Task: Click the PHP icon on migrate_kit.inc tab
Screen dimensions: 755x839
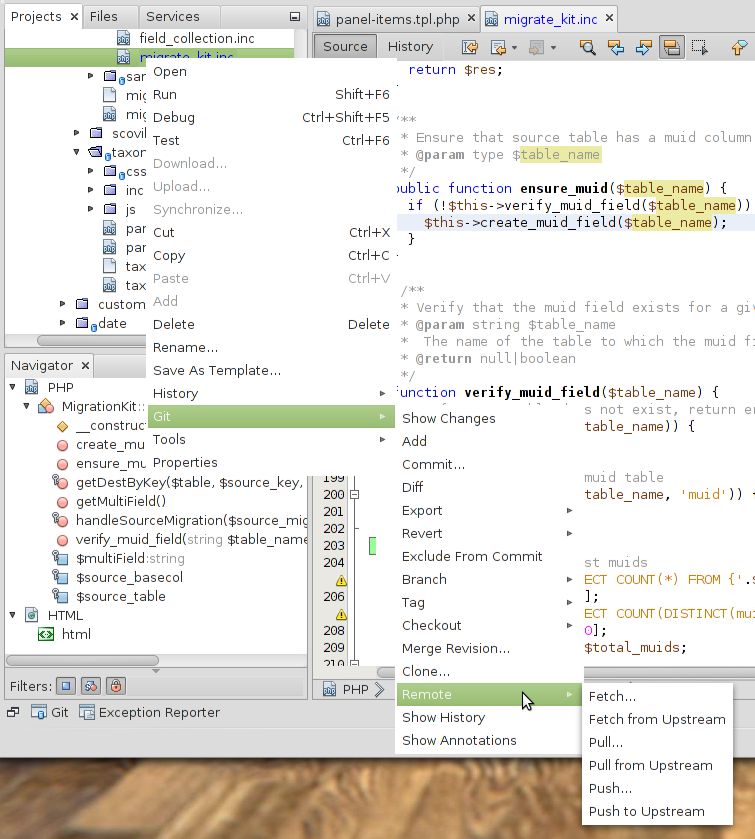Action: pyautogui.click(x=491, y=19)
